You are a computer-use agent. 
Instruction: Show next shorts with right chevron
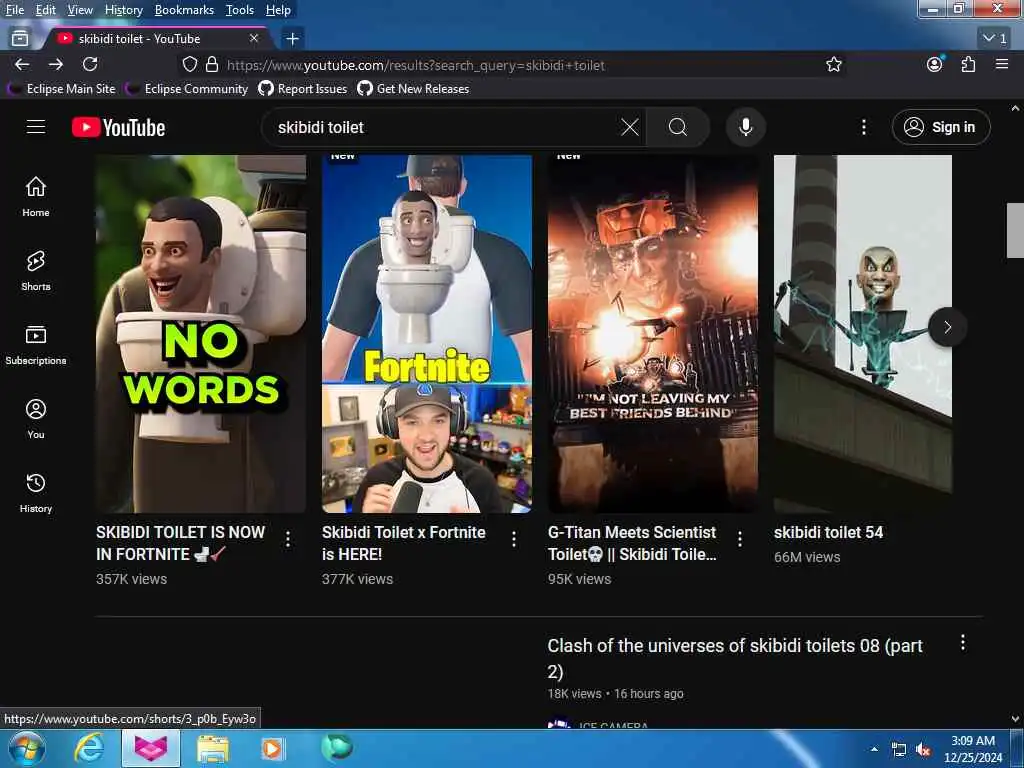[x=947, y=327]
